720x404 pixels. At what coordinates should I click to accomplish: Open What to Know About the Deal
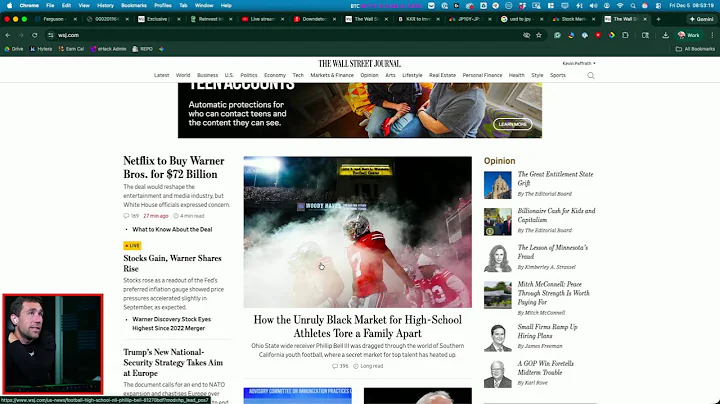172,229
